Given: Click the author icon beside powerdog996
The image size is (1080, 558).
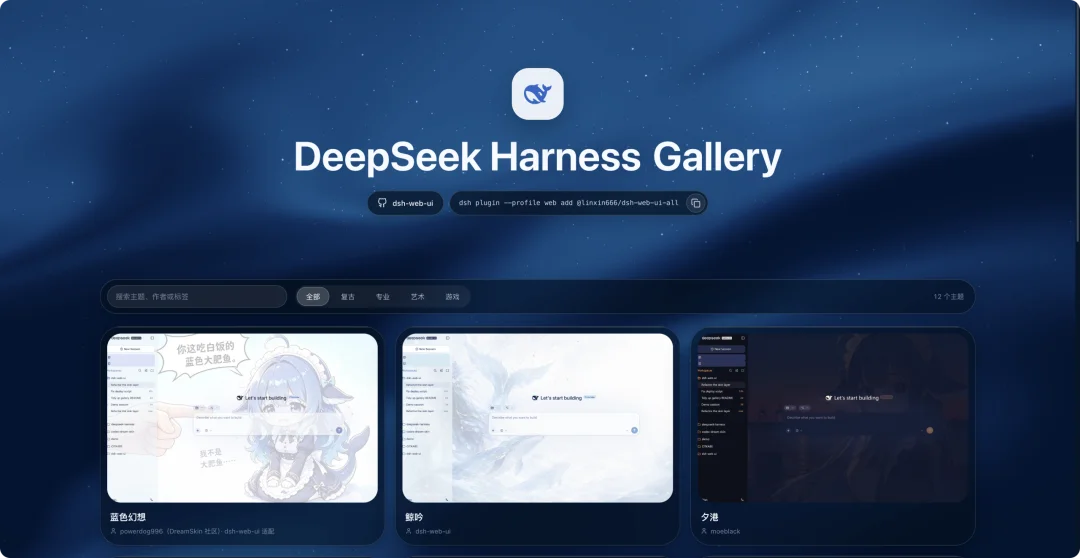Looking at the screenshot, I should click(113, 532).
